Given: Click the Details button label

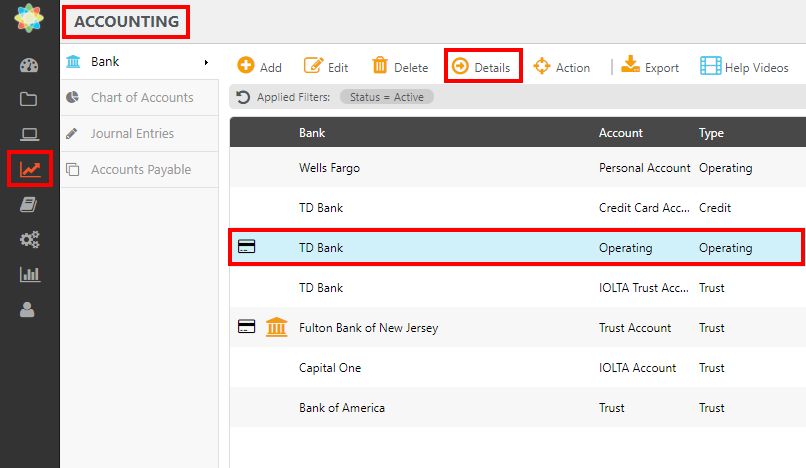Looking at the screenshot, I should pos(492,68).
